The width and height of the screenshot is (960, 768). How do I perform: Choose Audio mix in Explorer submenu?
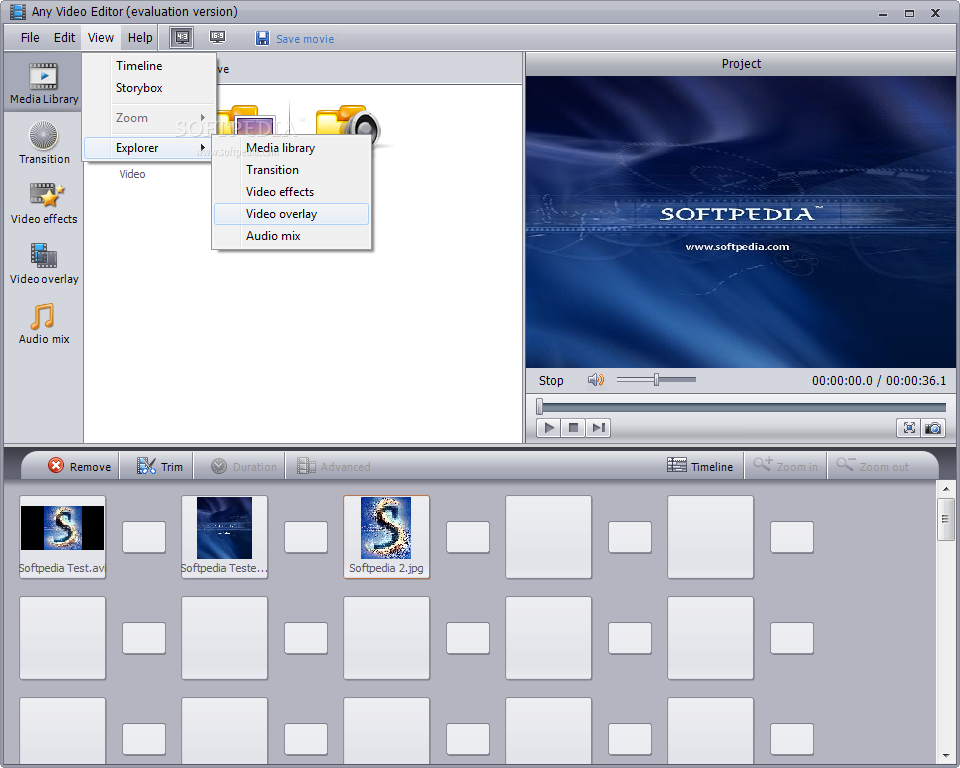291,236
